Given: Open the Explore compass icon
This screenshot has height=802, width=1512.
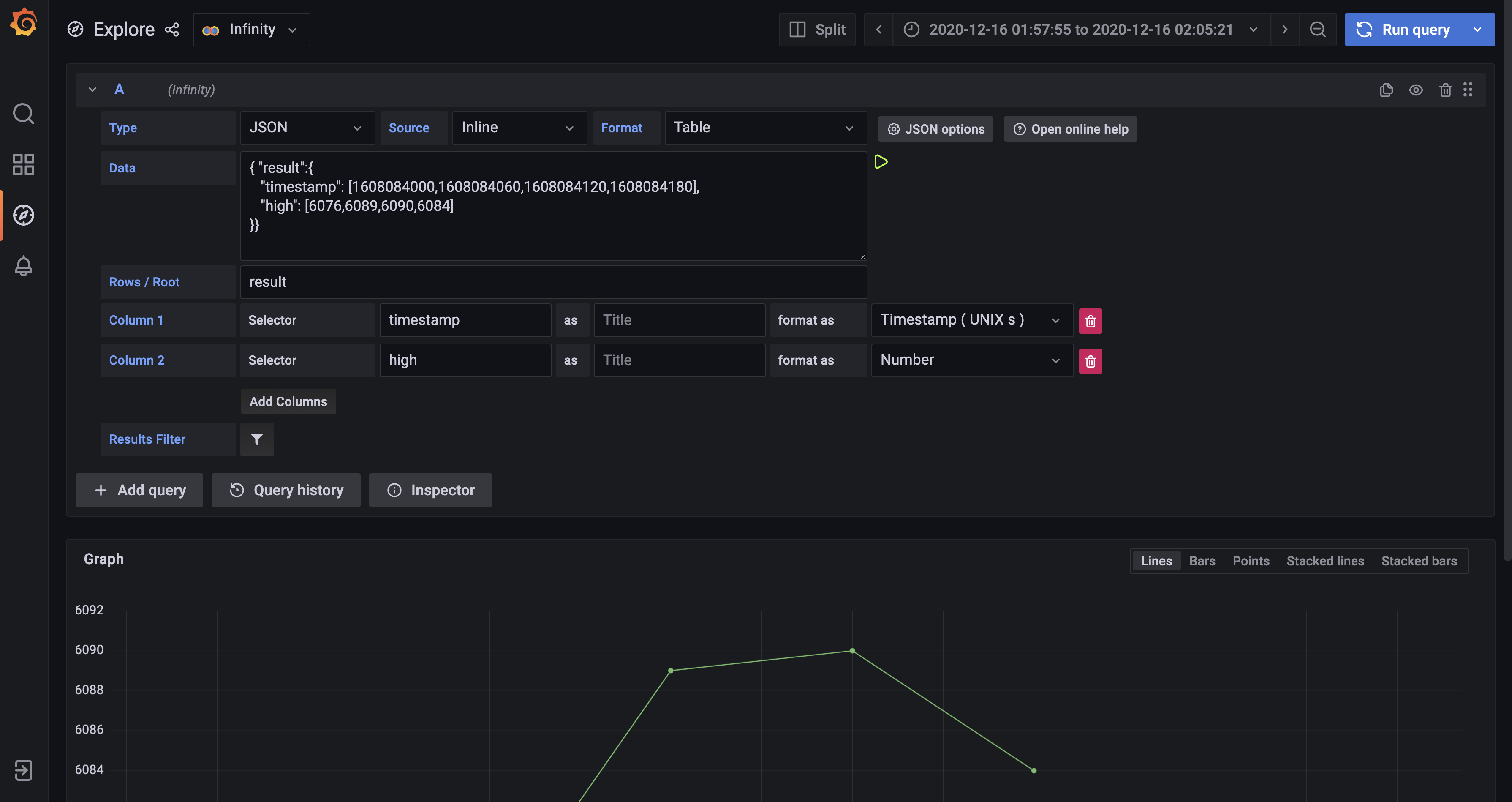Looking at the screenshot, I should click(24, 215).
